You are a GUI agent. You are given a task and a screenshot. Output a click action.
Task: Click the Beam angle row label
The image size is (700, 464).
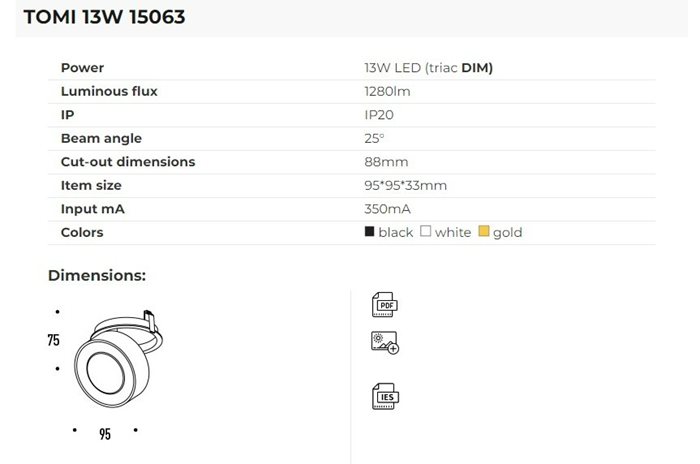pyautogui.click(x=101, y=138)
